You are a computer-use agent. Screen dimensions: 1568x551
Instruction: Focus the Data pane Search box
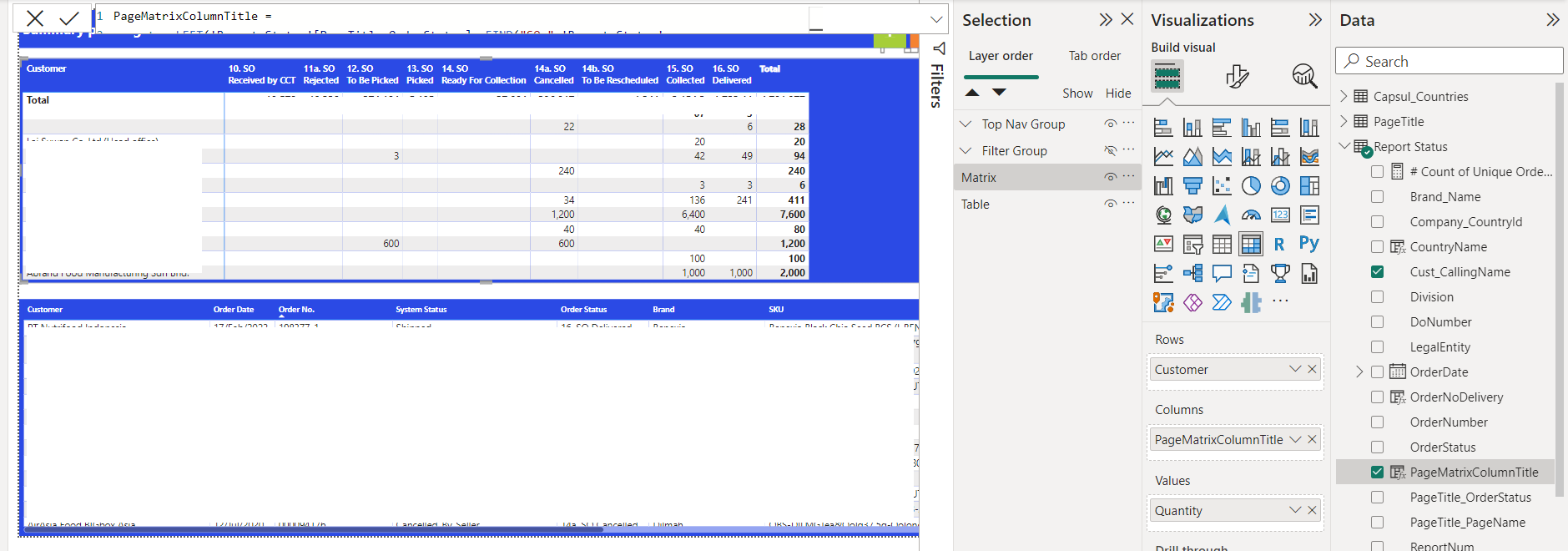point(1450,61)
